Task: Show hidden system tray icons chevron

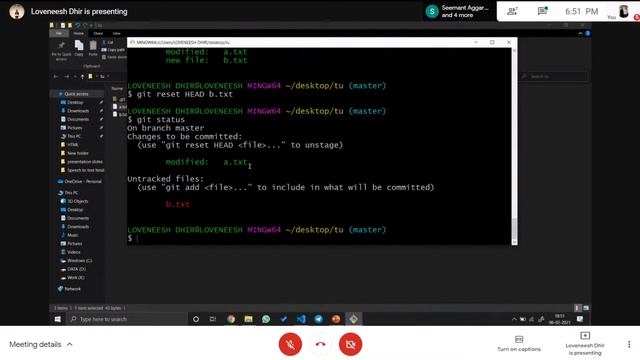Action: 514,319
